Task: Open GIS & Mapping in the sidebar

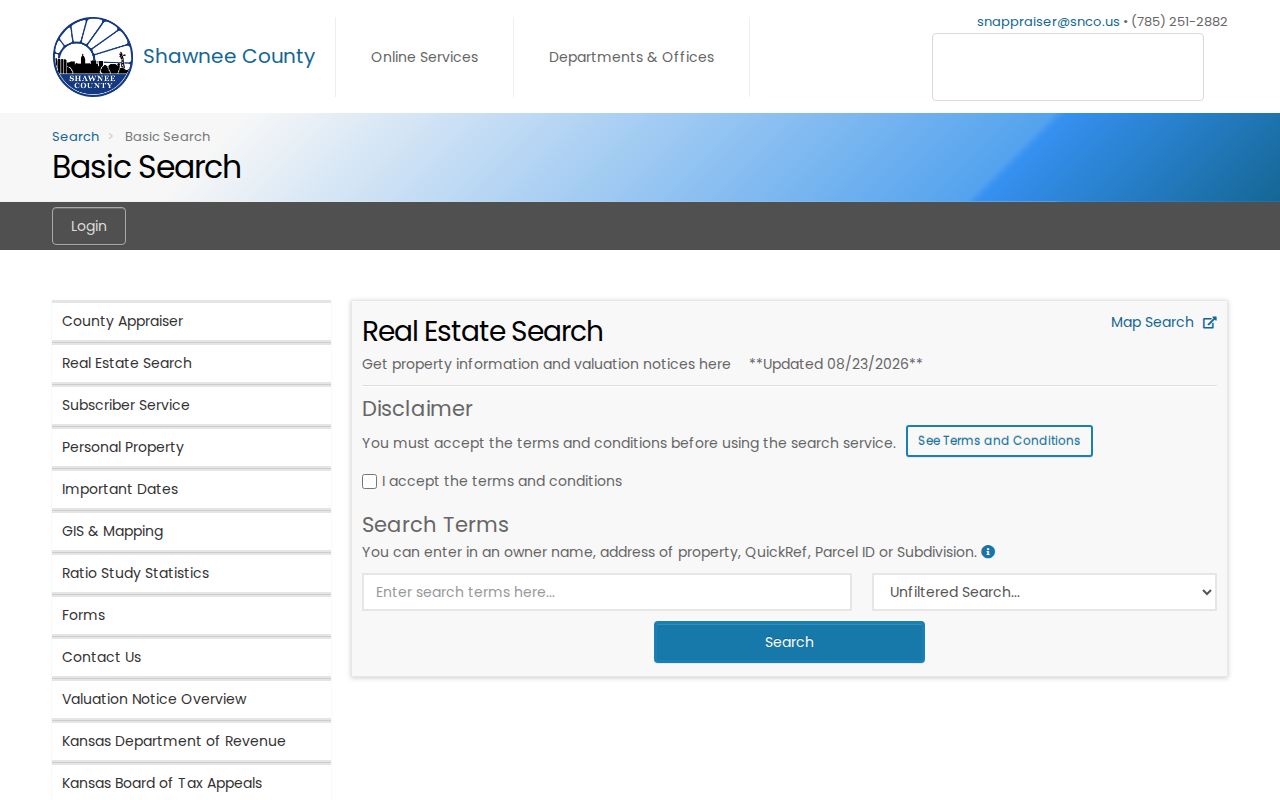Action: point(191,531)
